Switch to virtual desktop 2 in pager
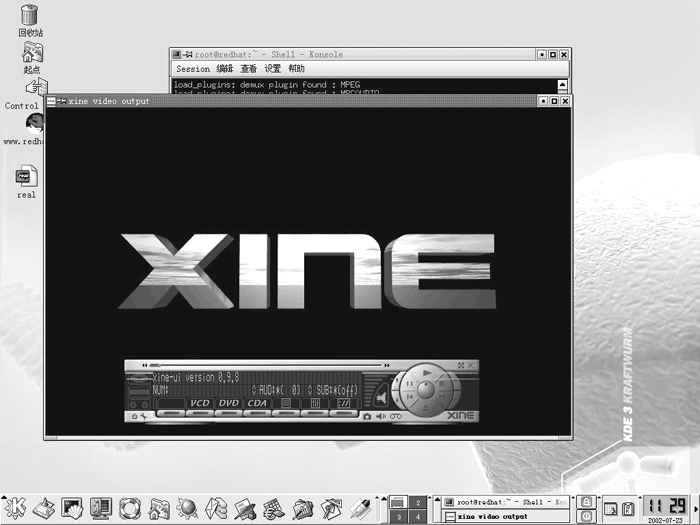 (420, 501)
